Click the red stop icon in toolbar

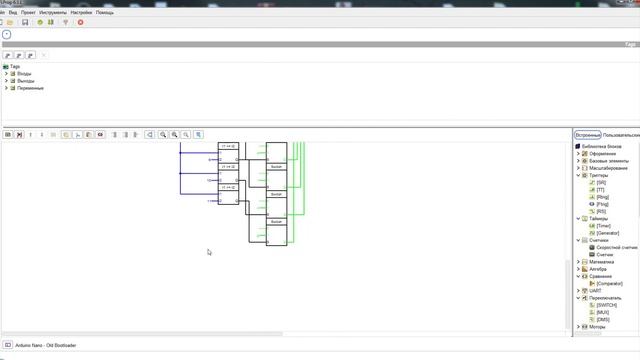(x=80, y=22)
